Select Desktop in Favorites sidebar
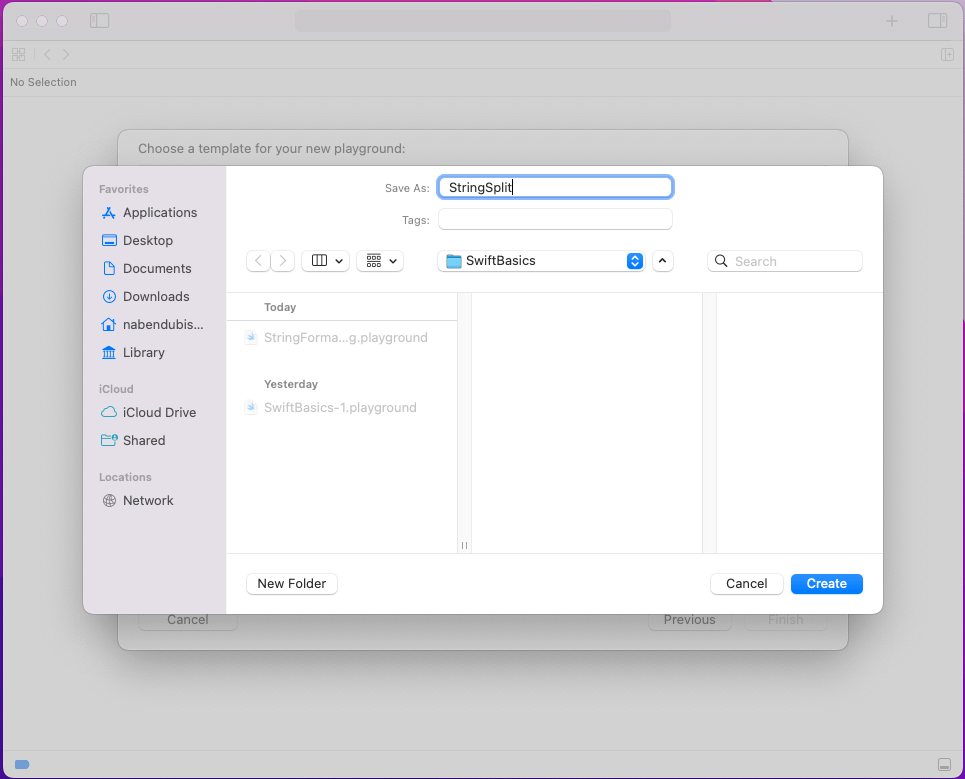This screenshot has width=965, height=779. click(x=147, y=241)
